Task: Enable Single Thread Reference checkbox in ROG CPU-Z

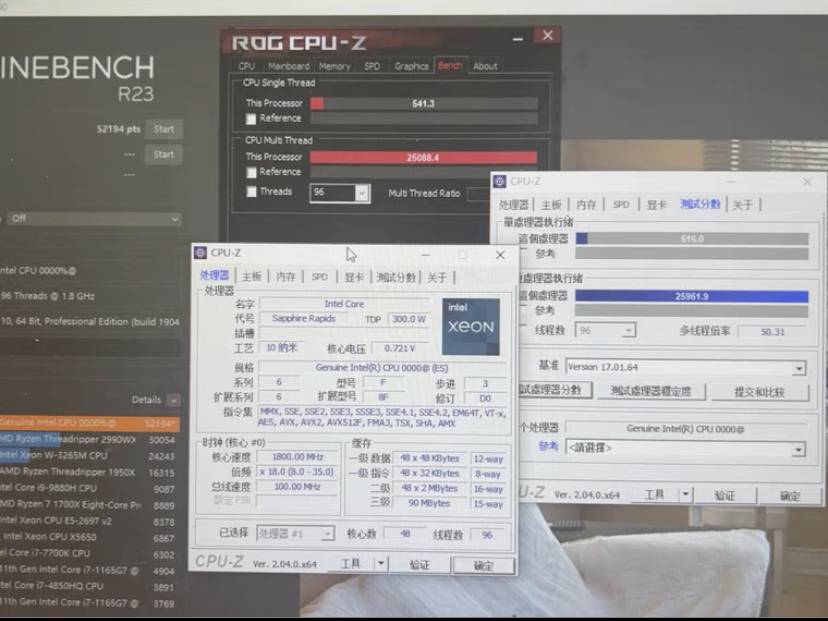Action: (251, 119)
